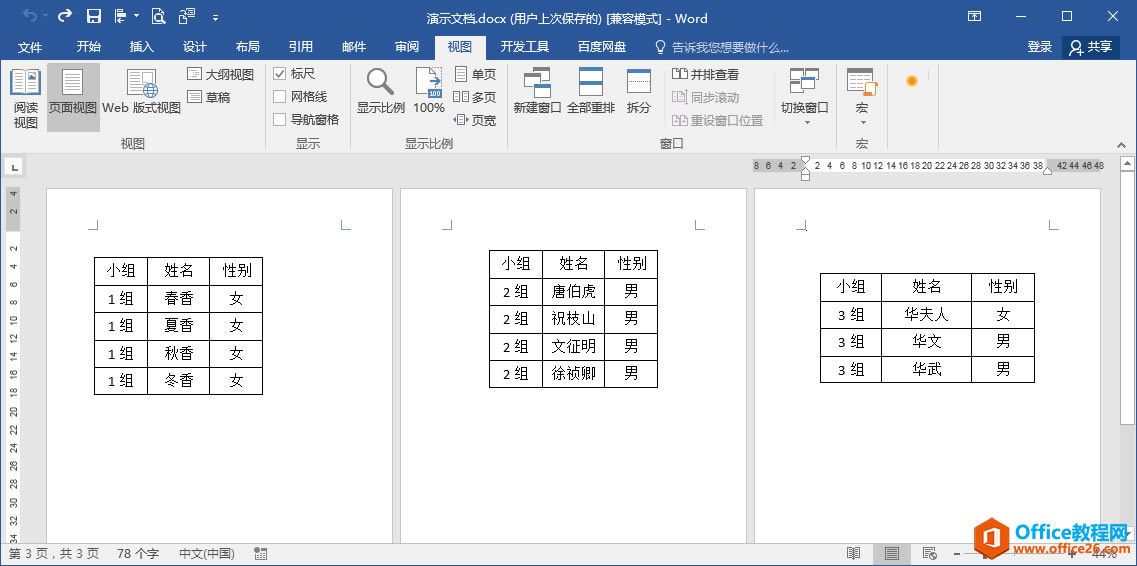1137x566 pixels.
Task: Select Outline view (大纲视图)
Action: click(220, 75)
